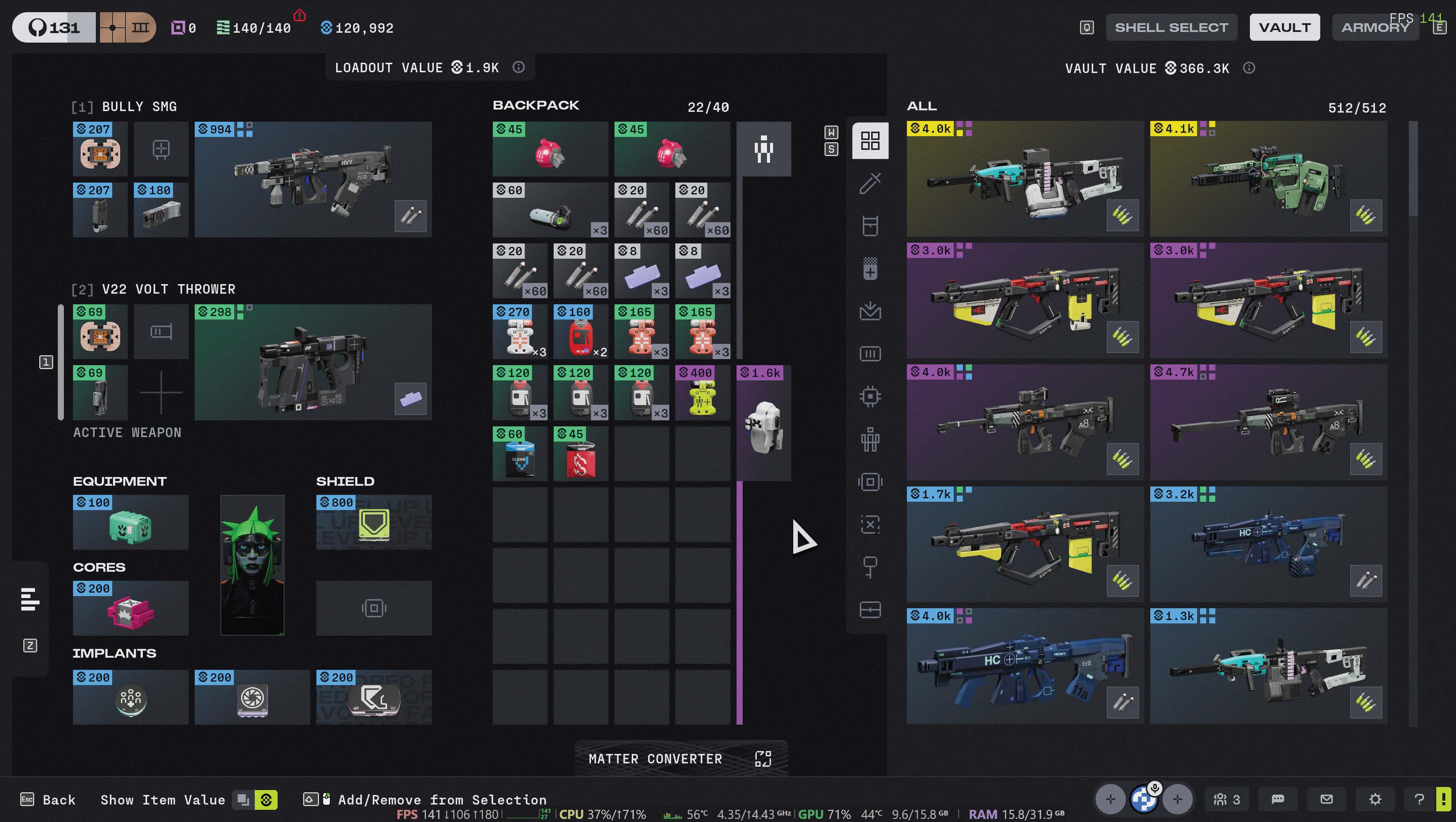Image resolution: width=1456 pixels, height=822 pixels.
Task: Click the Q key prompt
Action: coord(1086,27)
